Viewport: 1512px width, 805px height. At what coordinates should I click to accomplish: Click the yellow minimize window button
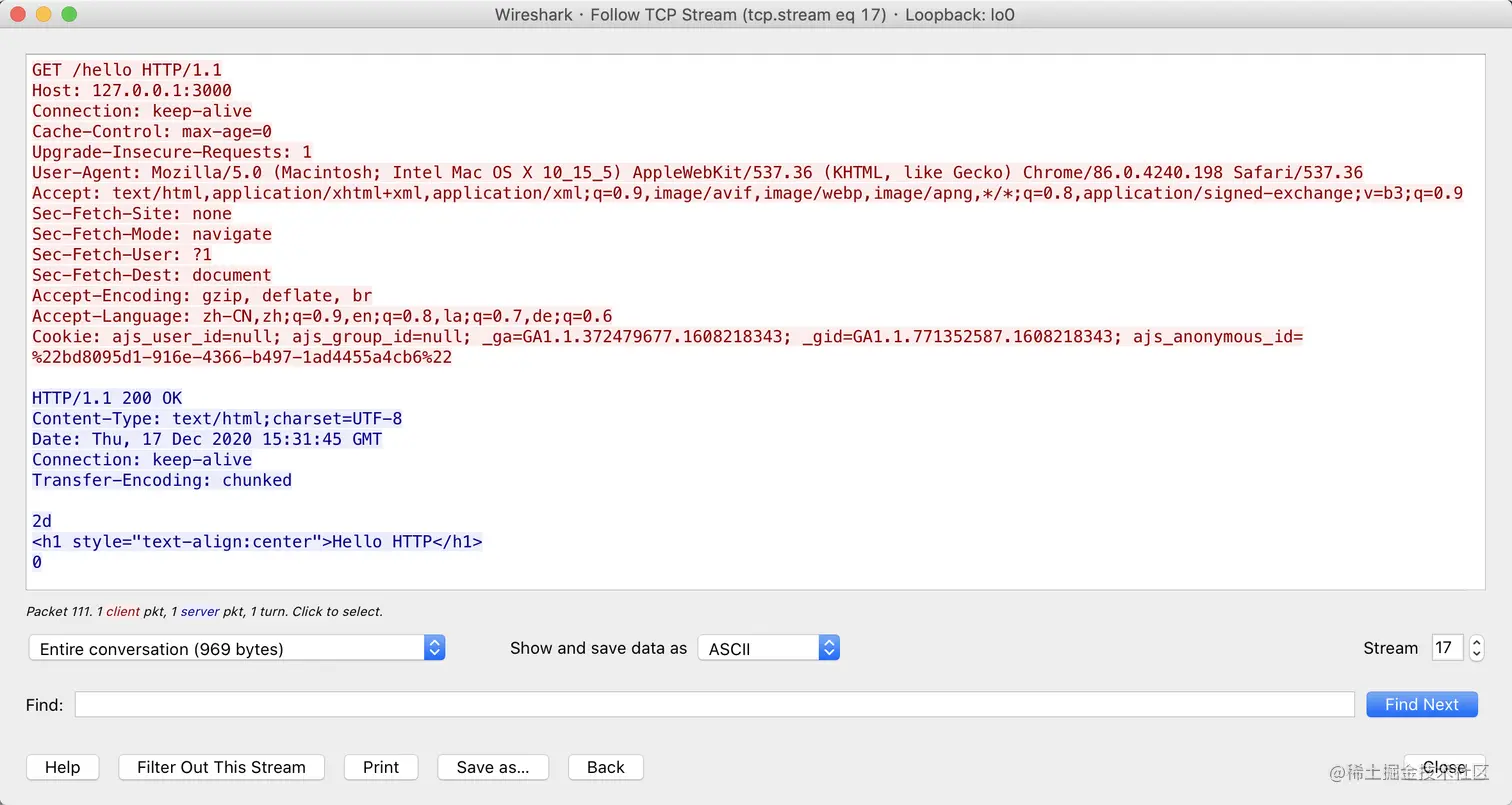pos(43,15)
